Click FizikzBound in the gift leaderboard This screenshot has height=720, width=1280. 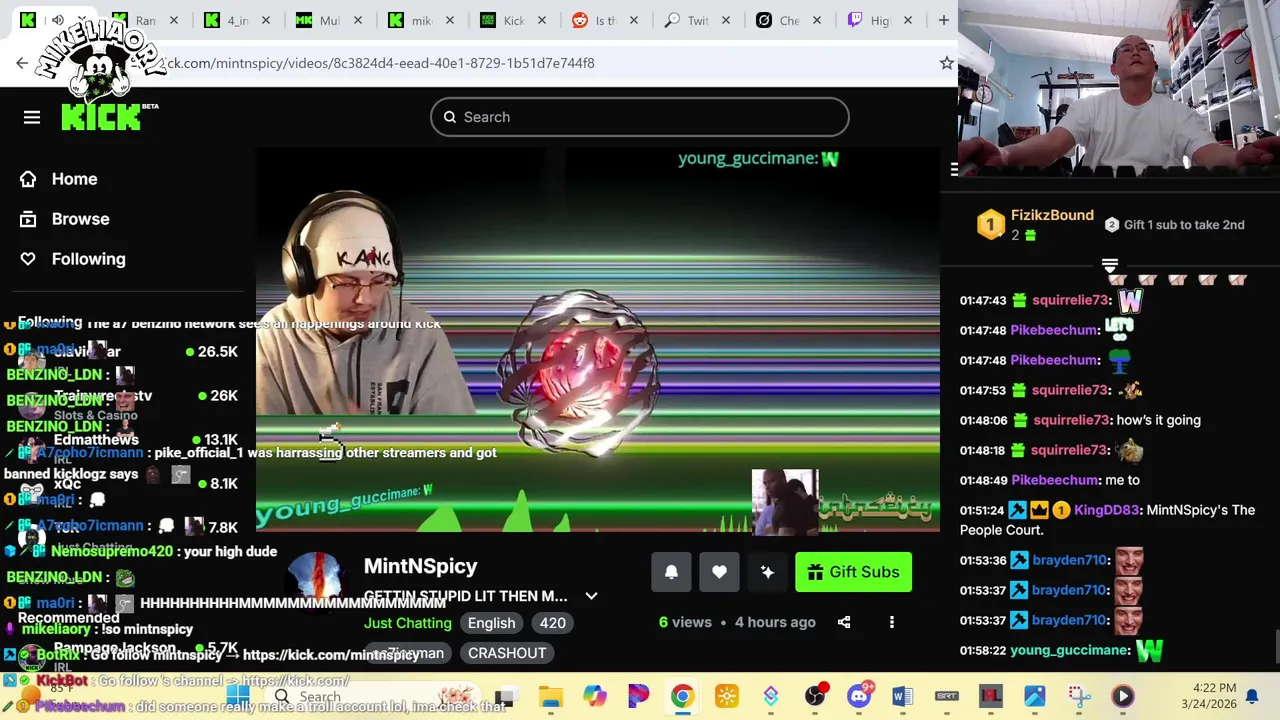[x=1052, y=215]
